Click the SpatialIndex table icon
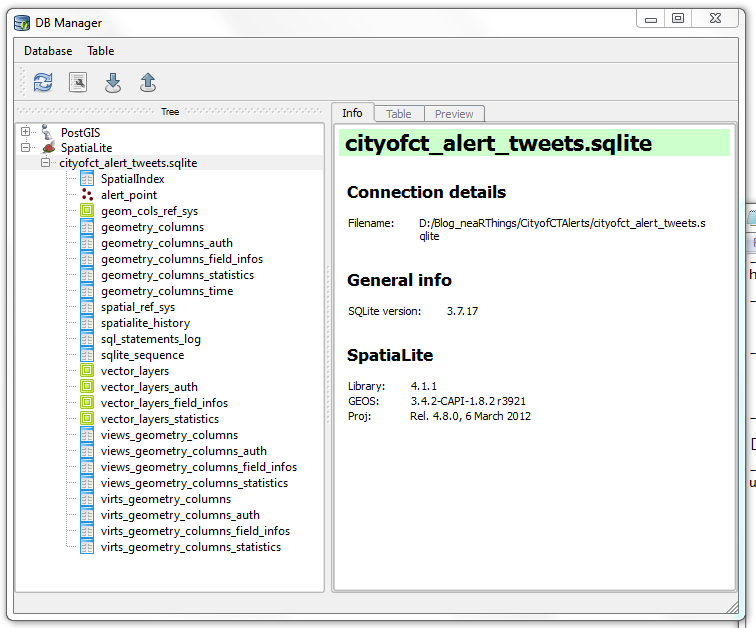This screenshot has width=756, height=628. click(87, 179)
